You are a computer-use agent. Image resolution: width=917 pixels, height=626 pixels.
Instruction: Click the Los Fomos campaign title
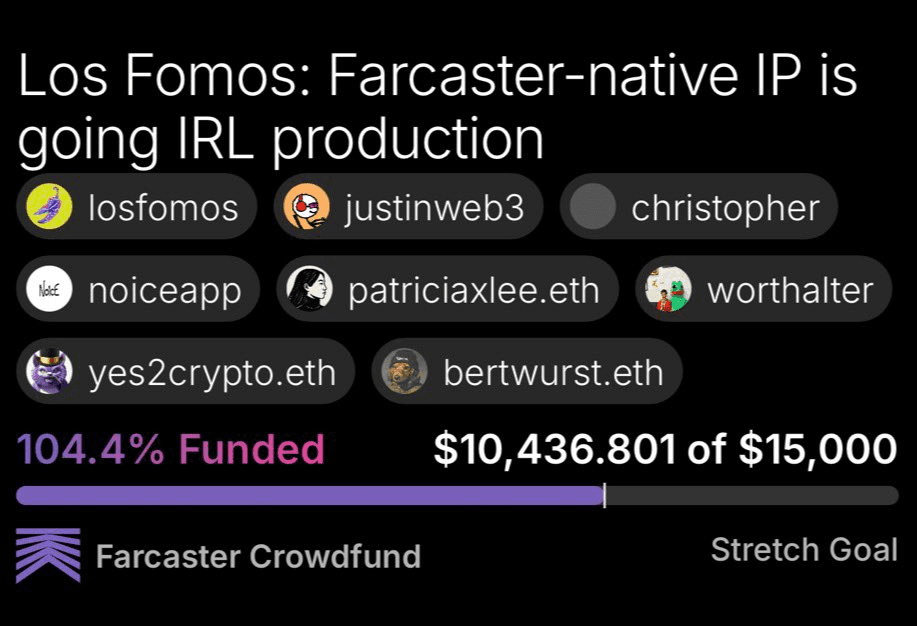(437, 106)
